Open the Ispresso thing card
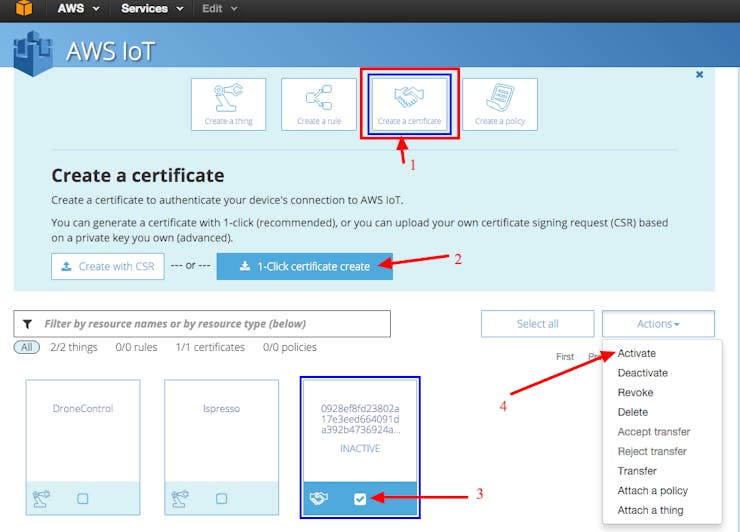The height and width of the screenshot is (532, 740). (221, 447)
